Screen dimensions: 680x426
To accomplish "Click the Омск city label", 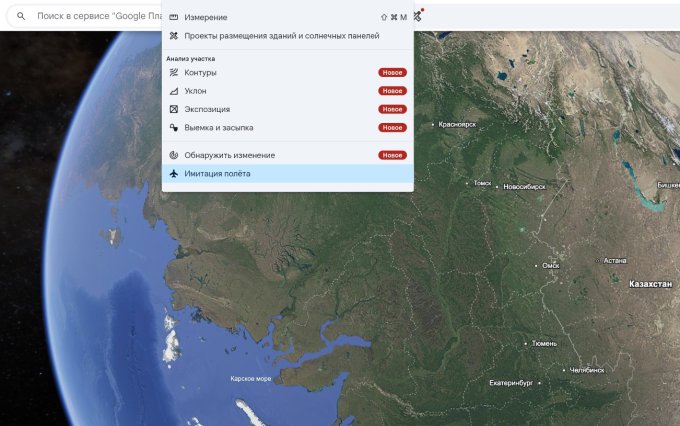I will pos(551,265).
